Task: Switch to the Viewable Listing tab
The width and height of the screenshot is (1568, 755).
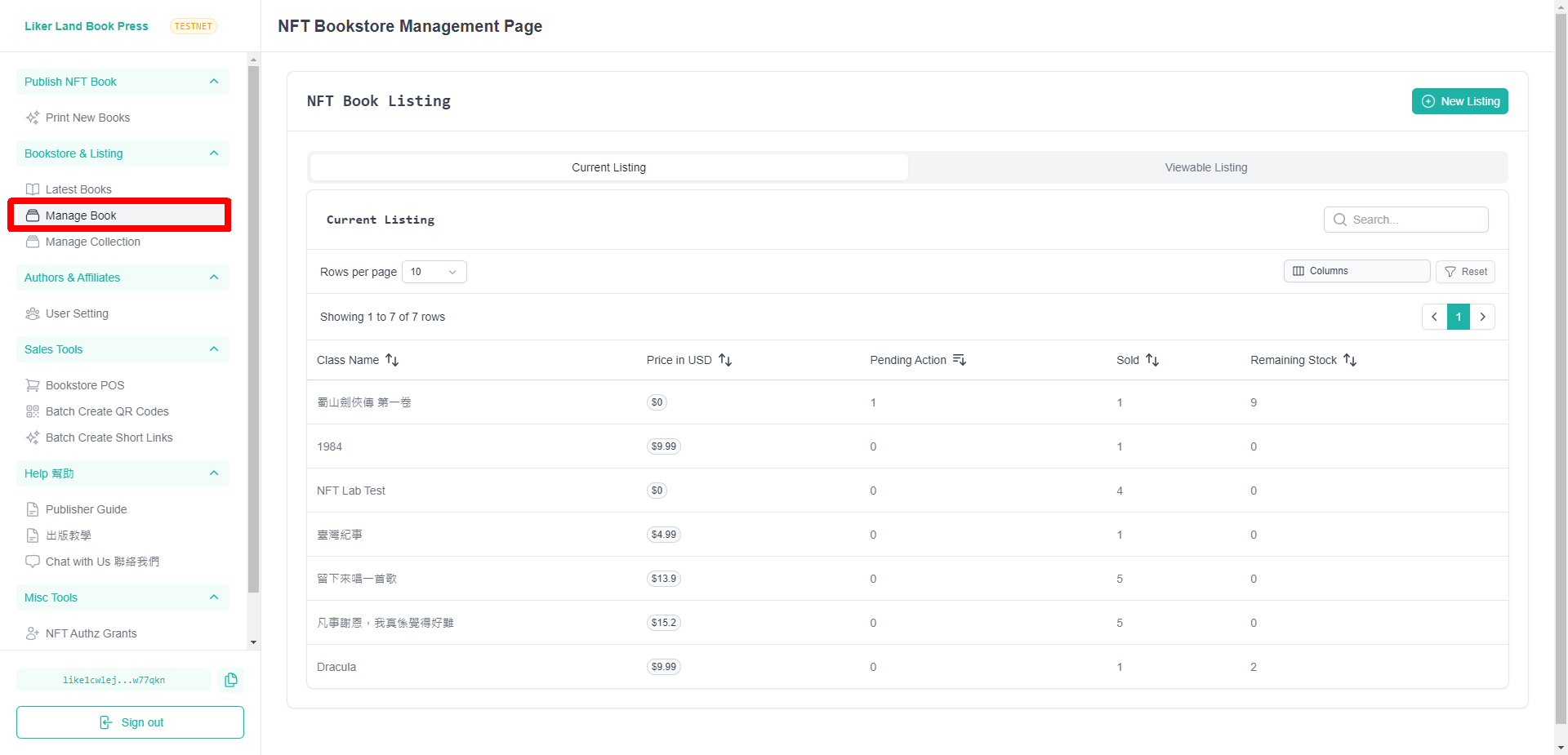Action: (1205, 167)
